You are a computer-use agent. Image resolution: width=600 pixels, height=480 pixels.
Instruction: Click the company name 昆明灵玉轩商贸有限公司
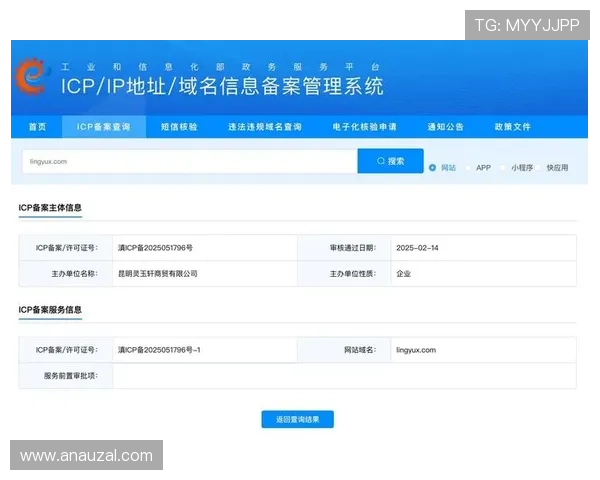[157, 274]
